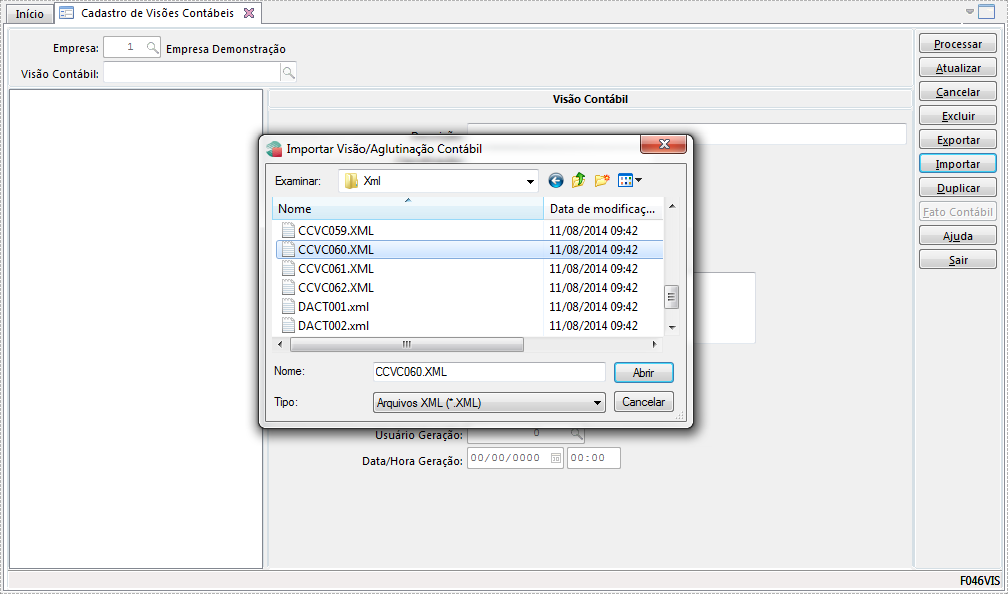Create new folder icon in dialog
1008x594 pixels.
[x=602, y=181]
